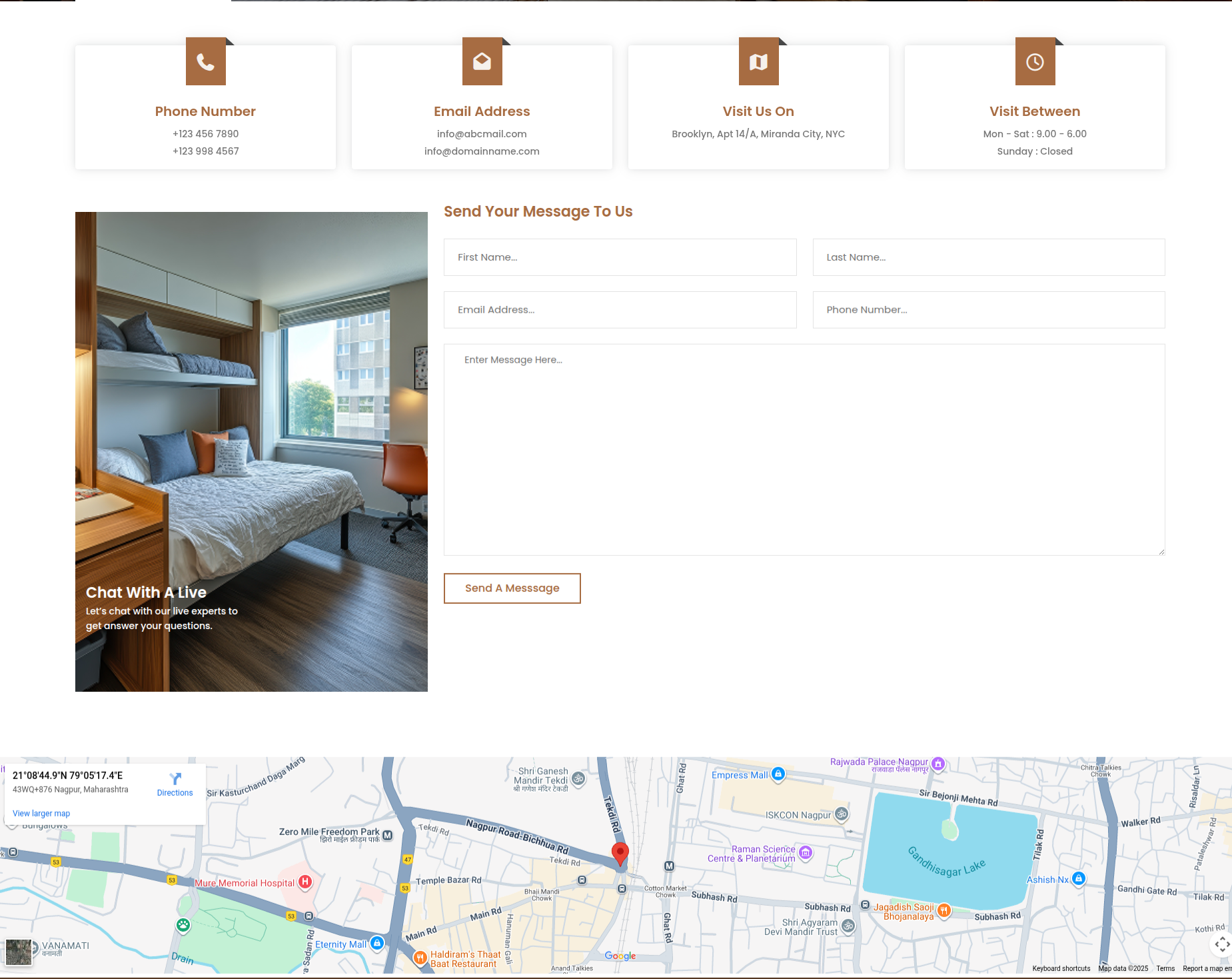This screenshot has height=979, width=1232.
Task: Select the Empress Mall shopping marker
Action: [x=778, y=774]
